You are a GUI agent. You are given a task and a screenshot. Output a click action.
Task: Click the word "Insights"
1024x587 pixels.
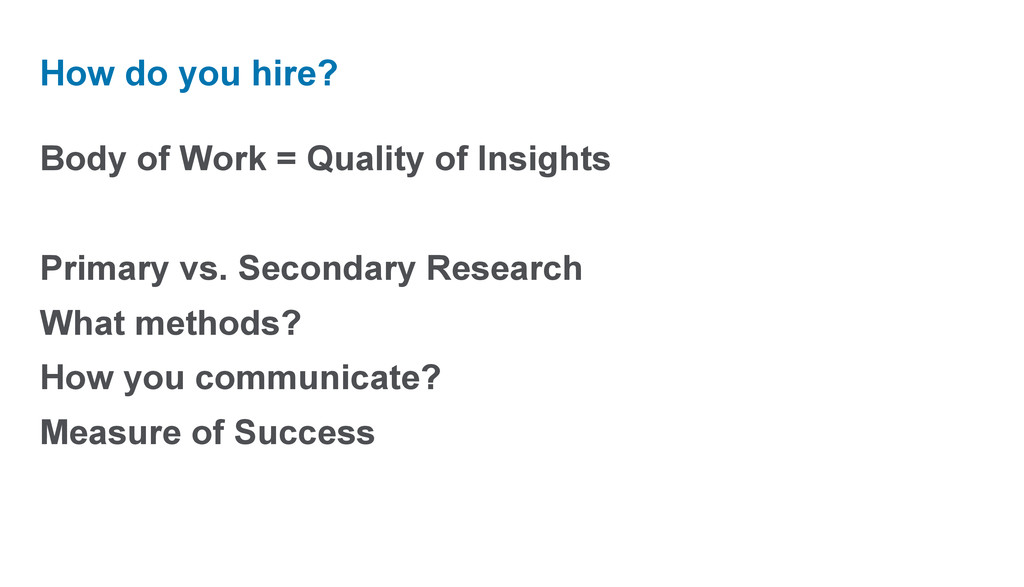point(544,160)
